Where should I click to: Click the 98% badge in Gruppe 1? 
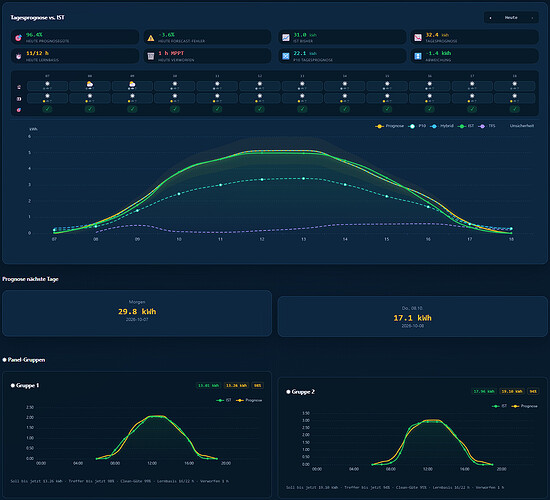coord(258,385)
